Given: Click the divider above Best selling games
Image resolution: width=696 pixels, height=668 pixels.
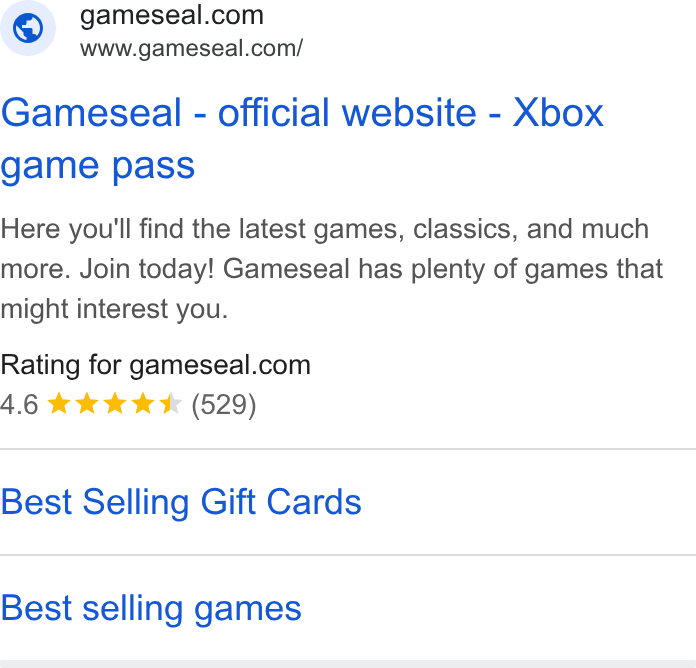Looking at the screenshot, I should click(x=348, y=555).
